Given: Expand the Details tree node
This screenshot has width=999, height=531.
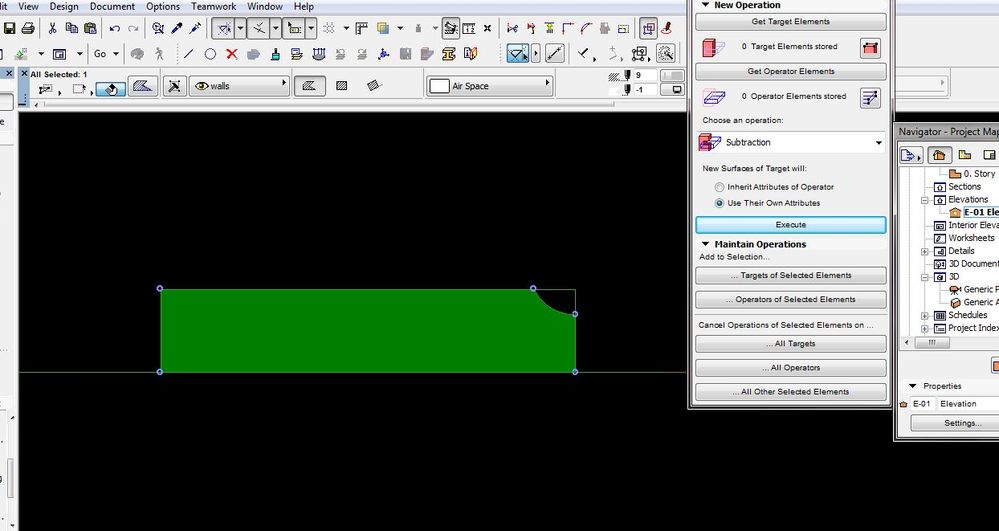Looking at the screenshot, I should pos(924,252).
